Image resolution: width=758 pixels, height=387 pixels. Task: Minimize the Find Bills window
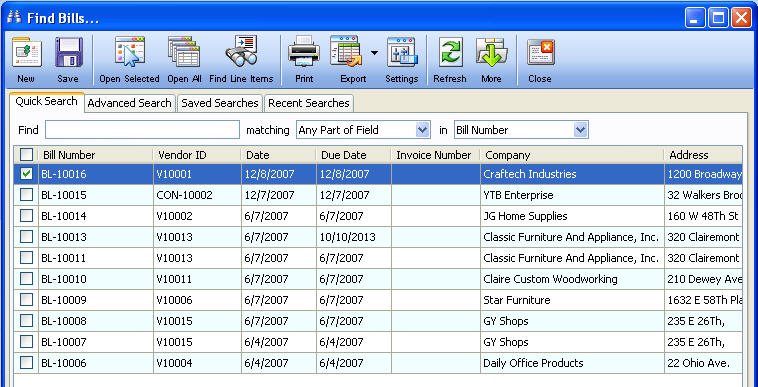pos(695,18)
